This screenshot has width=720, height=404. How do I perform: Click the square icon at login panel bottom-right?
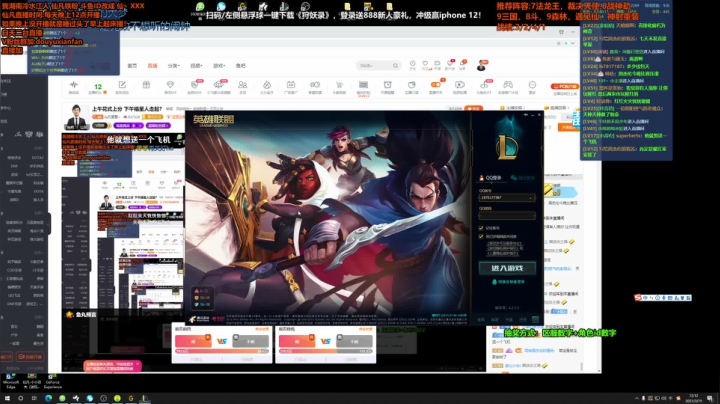535,319
